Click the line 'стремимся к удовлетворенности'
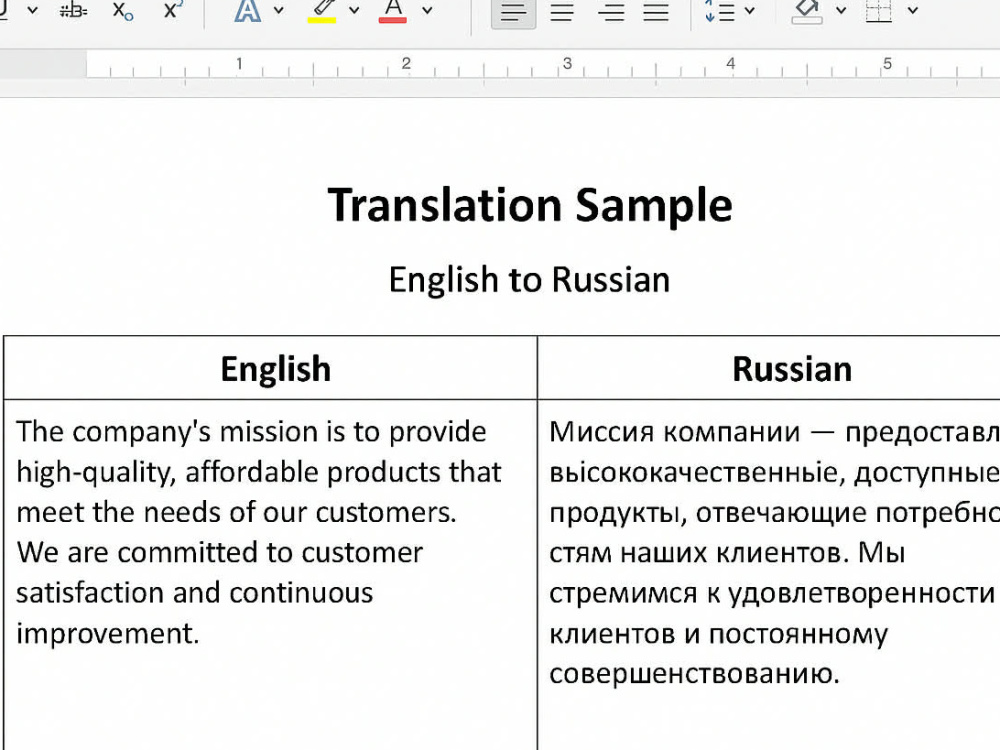 pos(772,594)
